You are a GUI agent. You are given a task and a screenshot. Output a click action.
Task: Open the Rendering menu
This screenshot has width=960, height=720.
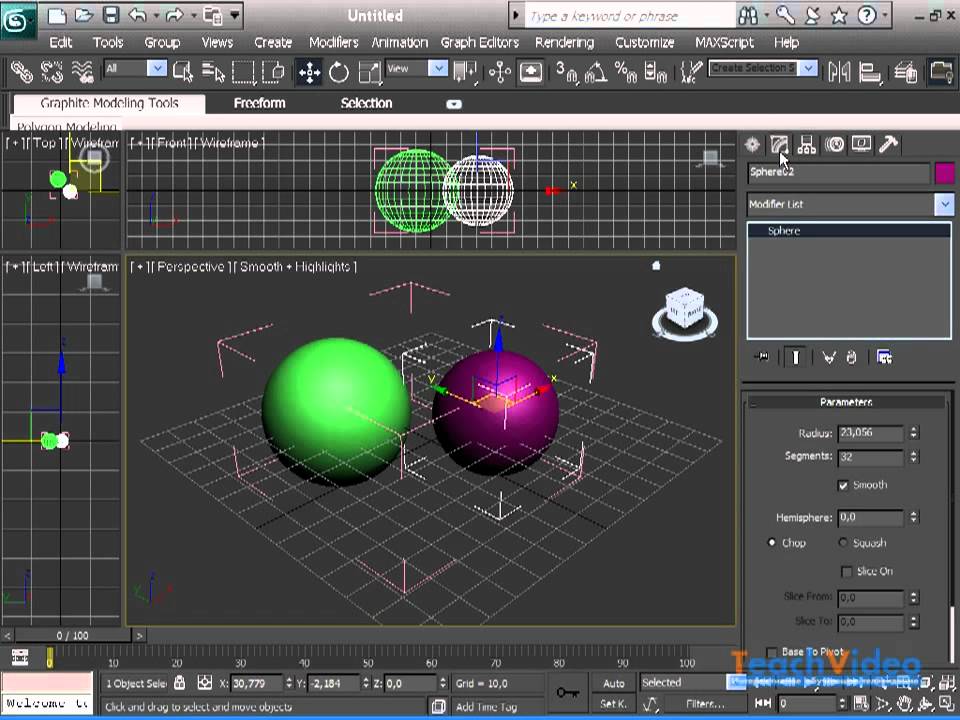coord(564,42)
